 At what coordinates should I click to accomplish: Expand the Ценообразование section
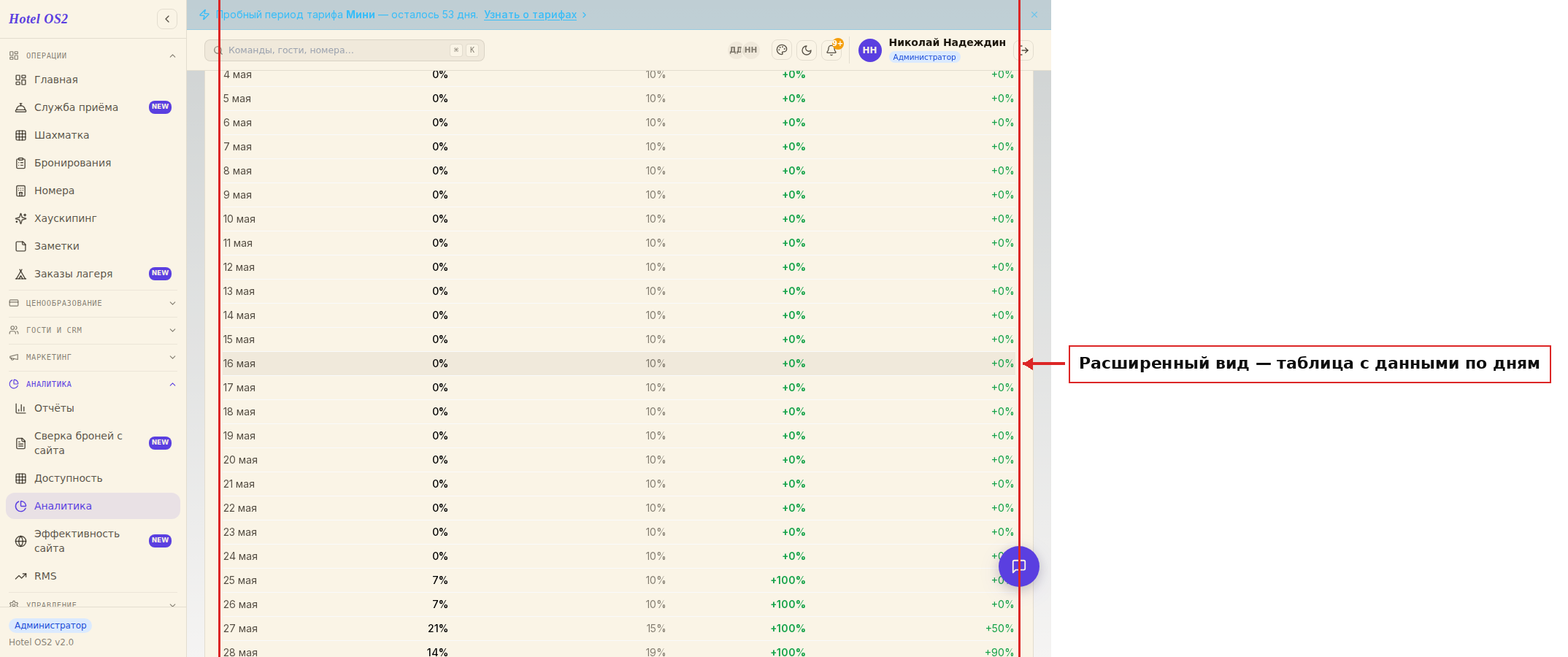[x=93, y=303]
